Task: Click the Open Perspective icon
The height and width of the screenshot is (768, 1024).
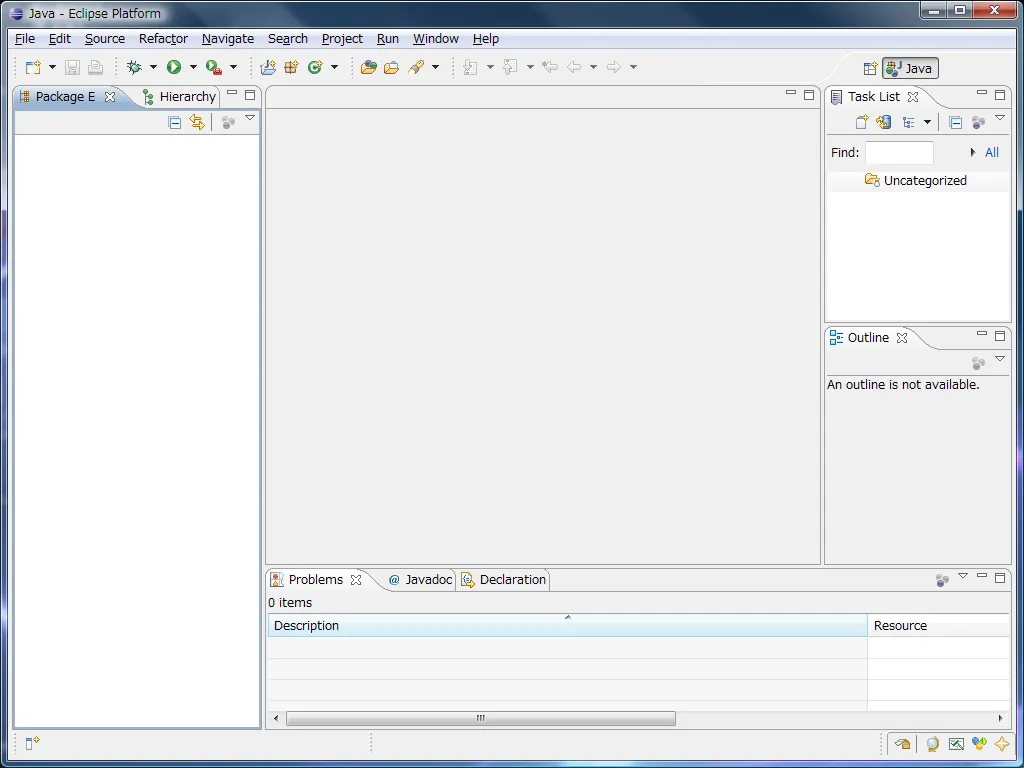Action: (870, 69)
